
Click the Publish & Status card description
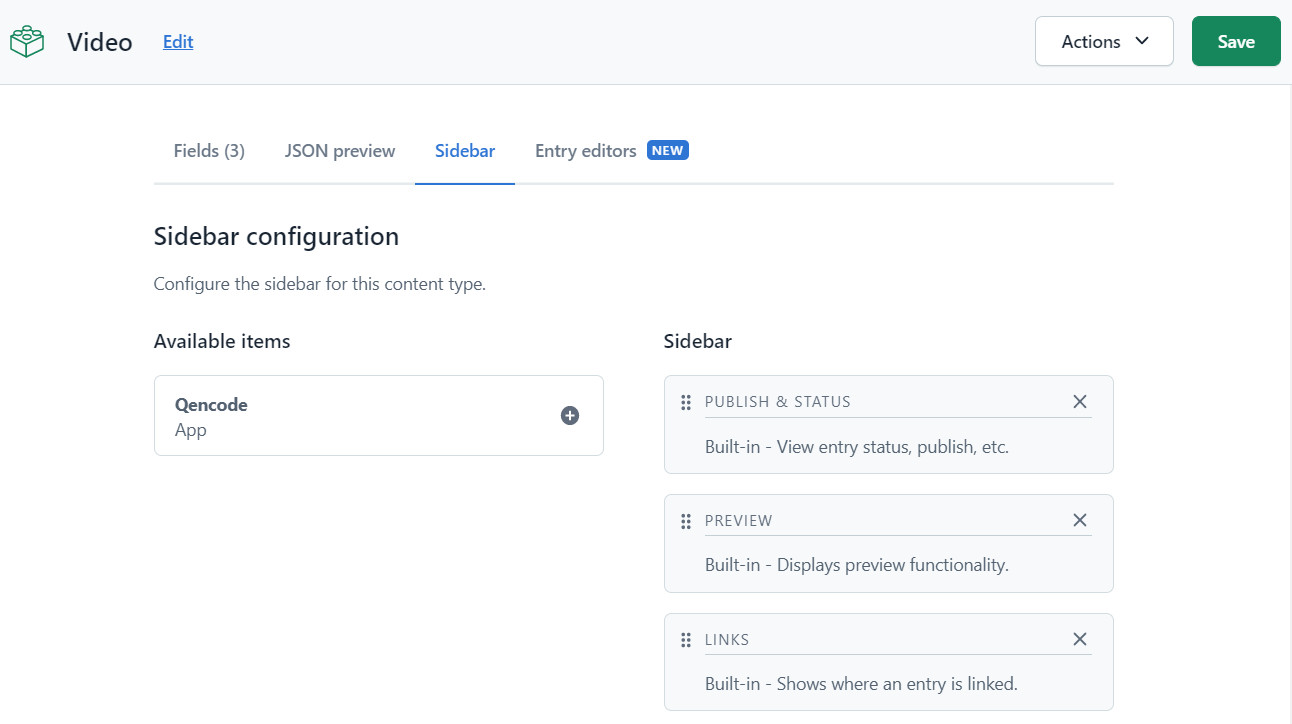tap(857, 447)
